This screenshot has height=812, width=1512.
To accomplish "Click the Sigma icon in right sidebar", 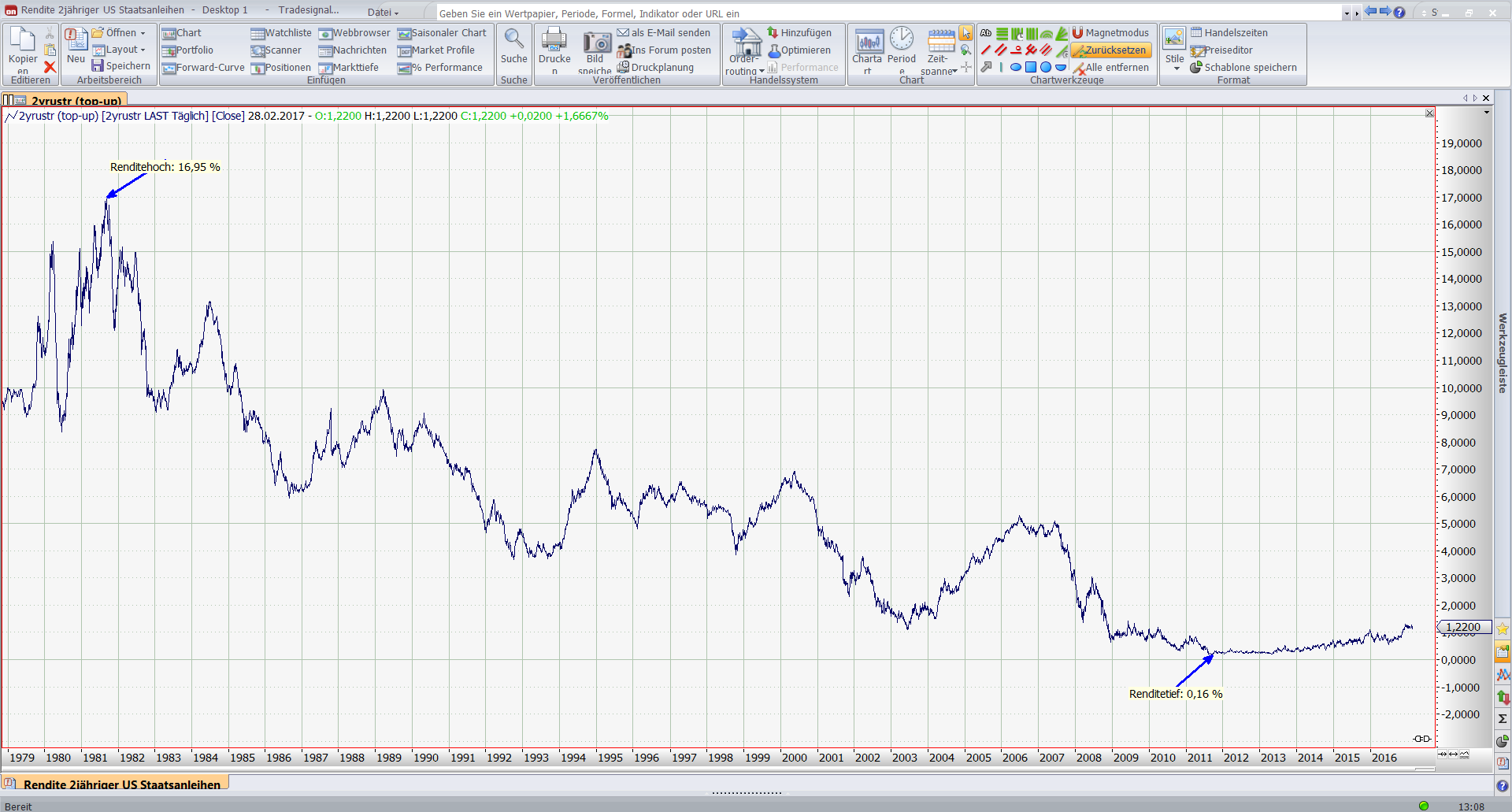I will pos(1503,718).
